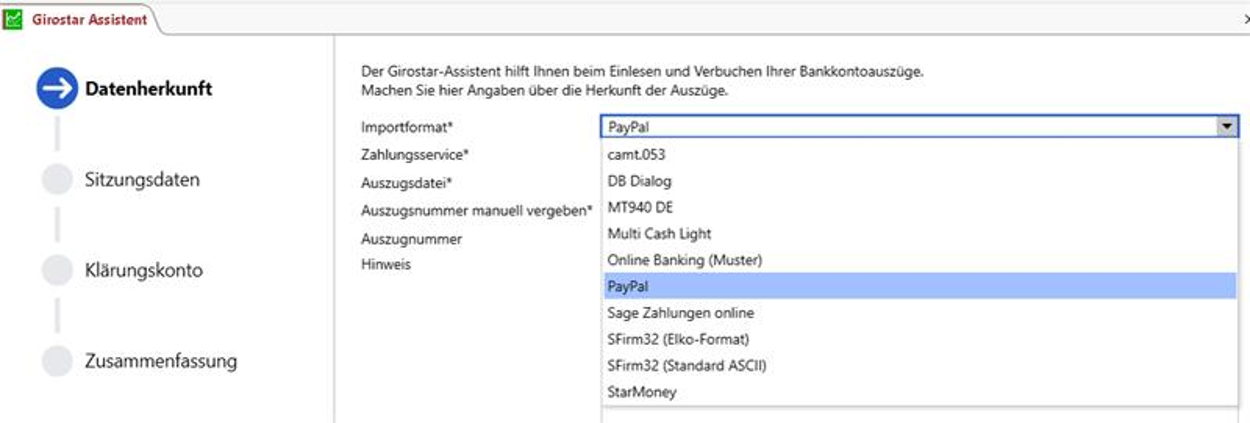Collapse the Importformat dropdown arrow
Screen dimensions: 1250x423
coord(1227,127)
